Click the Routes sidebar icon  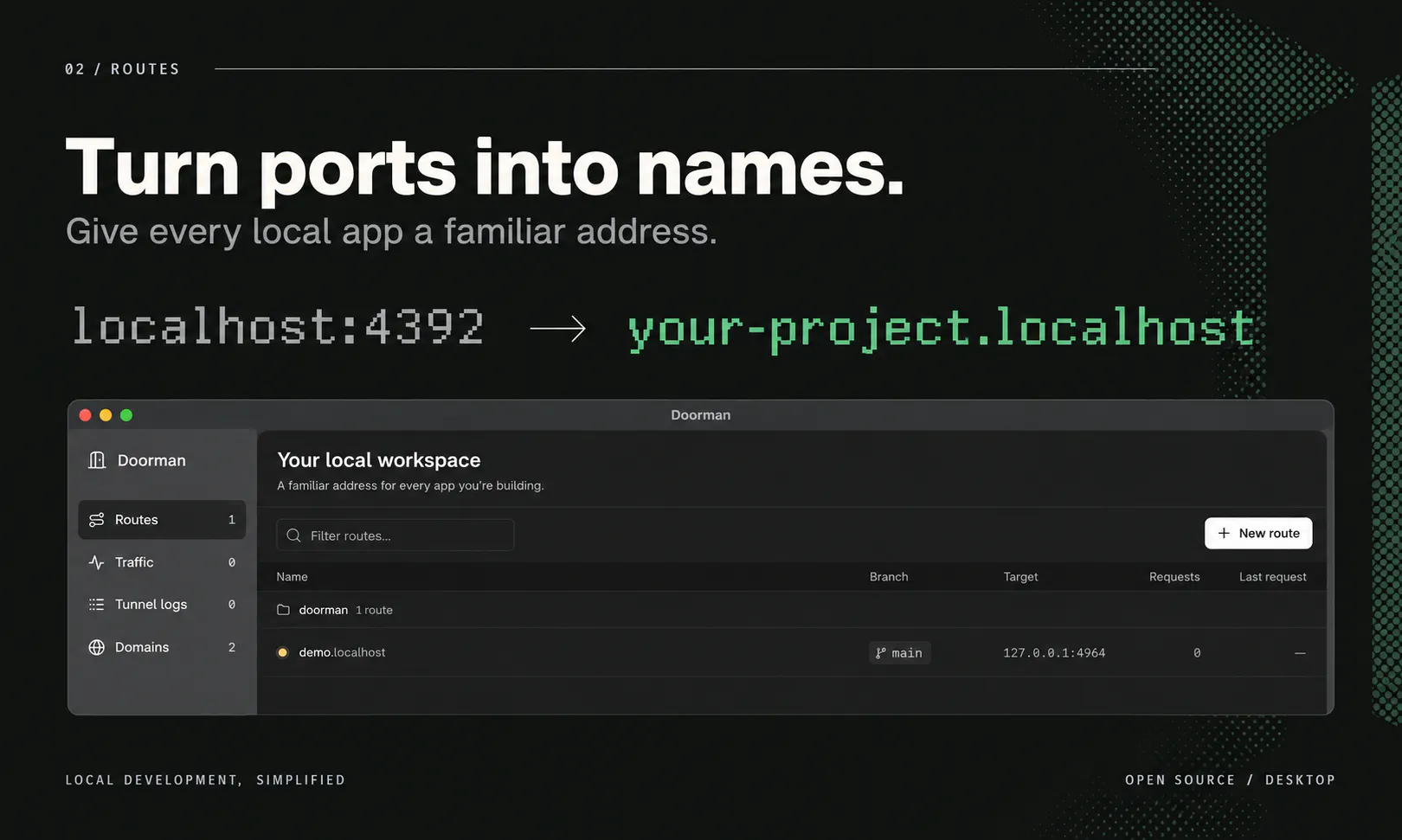[x=97, y=520]
